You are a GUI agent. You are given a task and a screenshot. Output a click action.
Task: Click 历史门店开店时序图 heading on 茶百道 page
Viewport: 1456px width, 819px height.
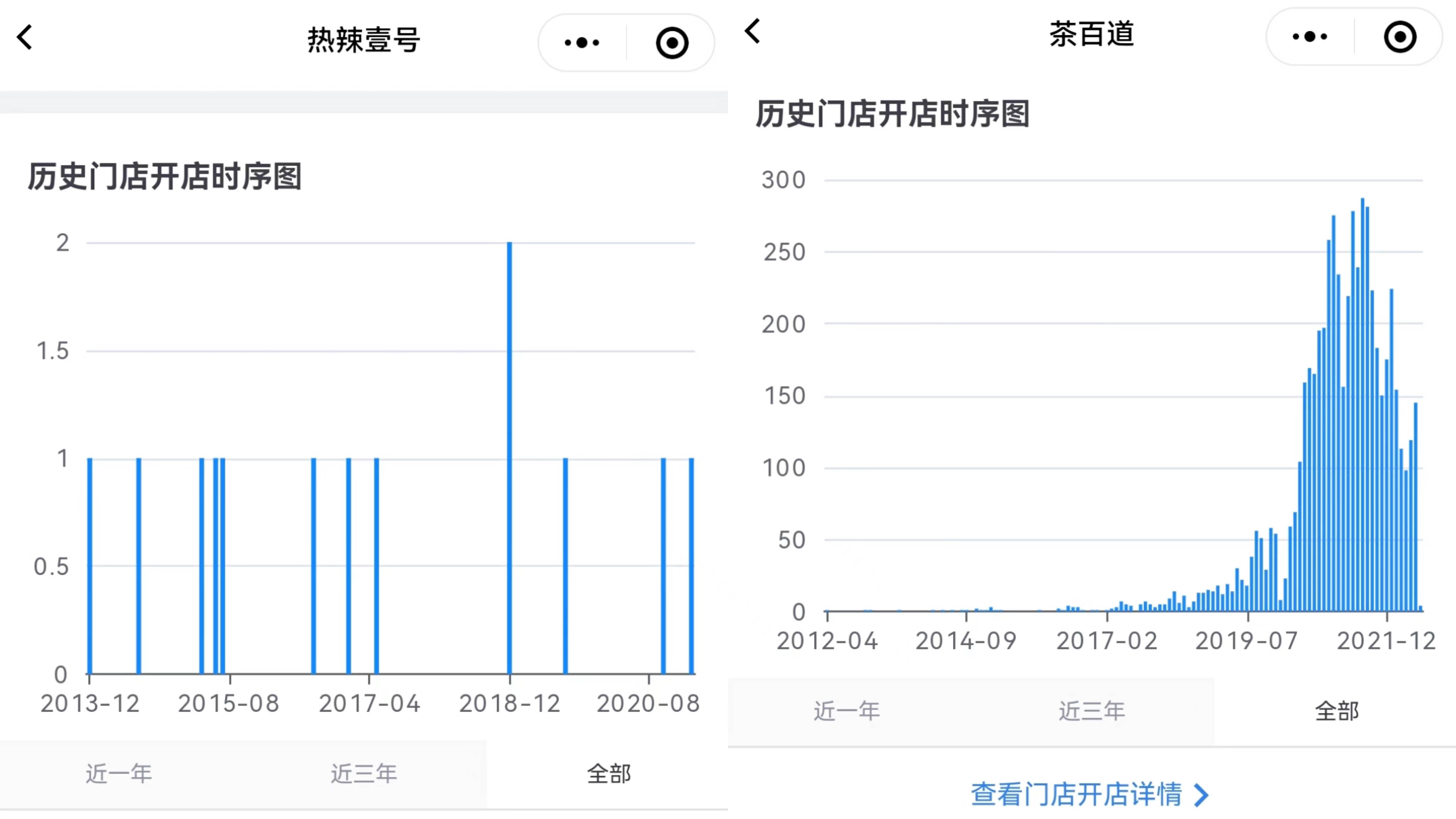[893, 114]
